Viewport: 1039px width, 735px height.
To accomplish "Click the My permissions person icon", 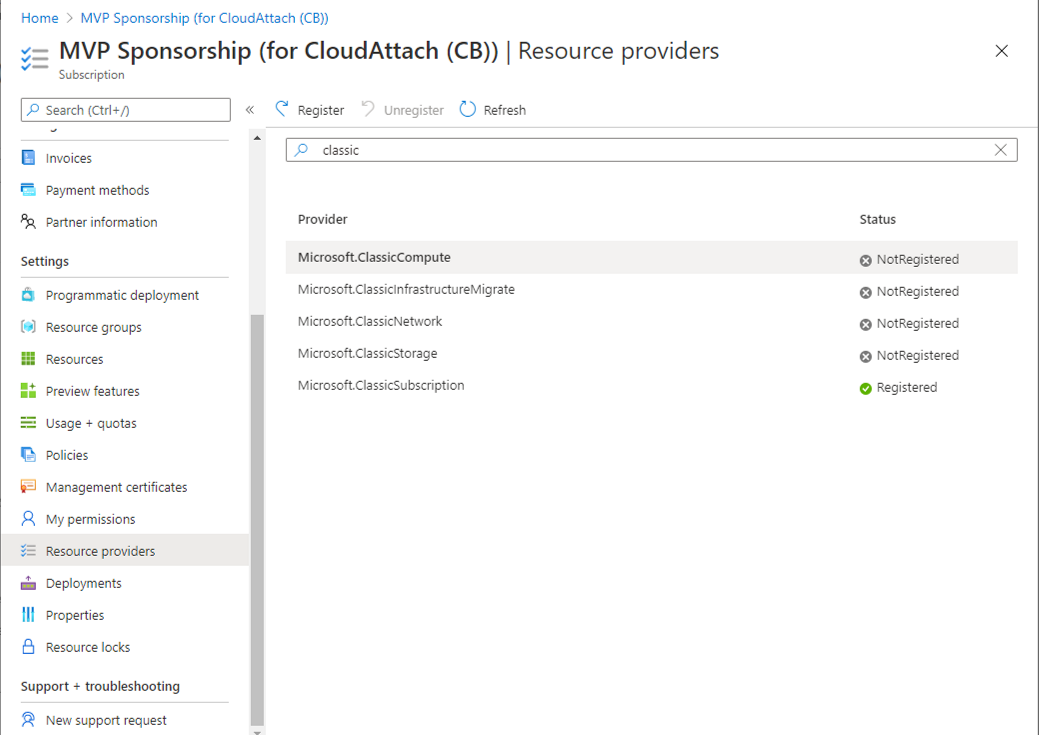I will (28, 518).
